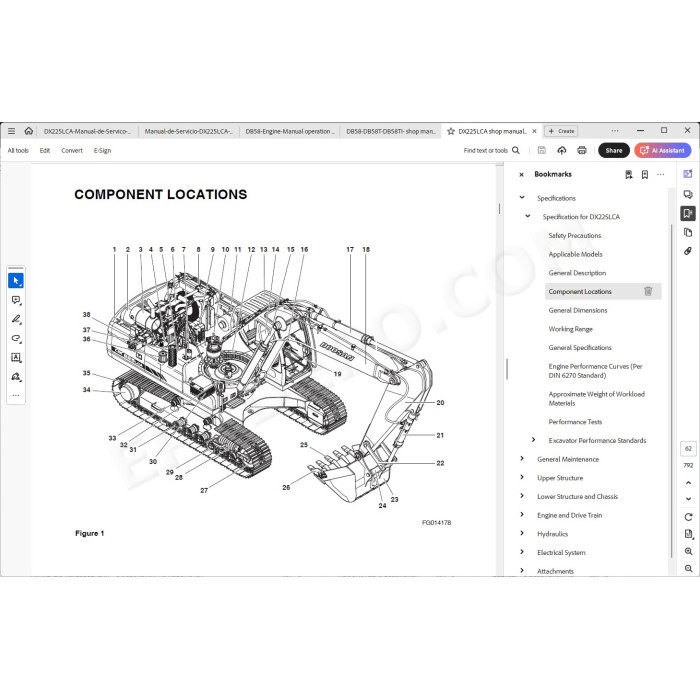
Task: Click the find bookmark icon
Action: pyautogui.click(x=629, y=175)
